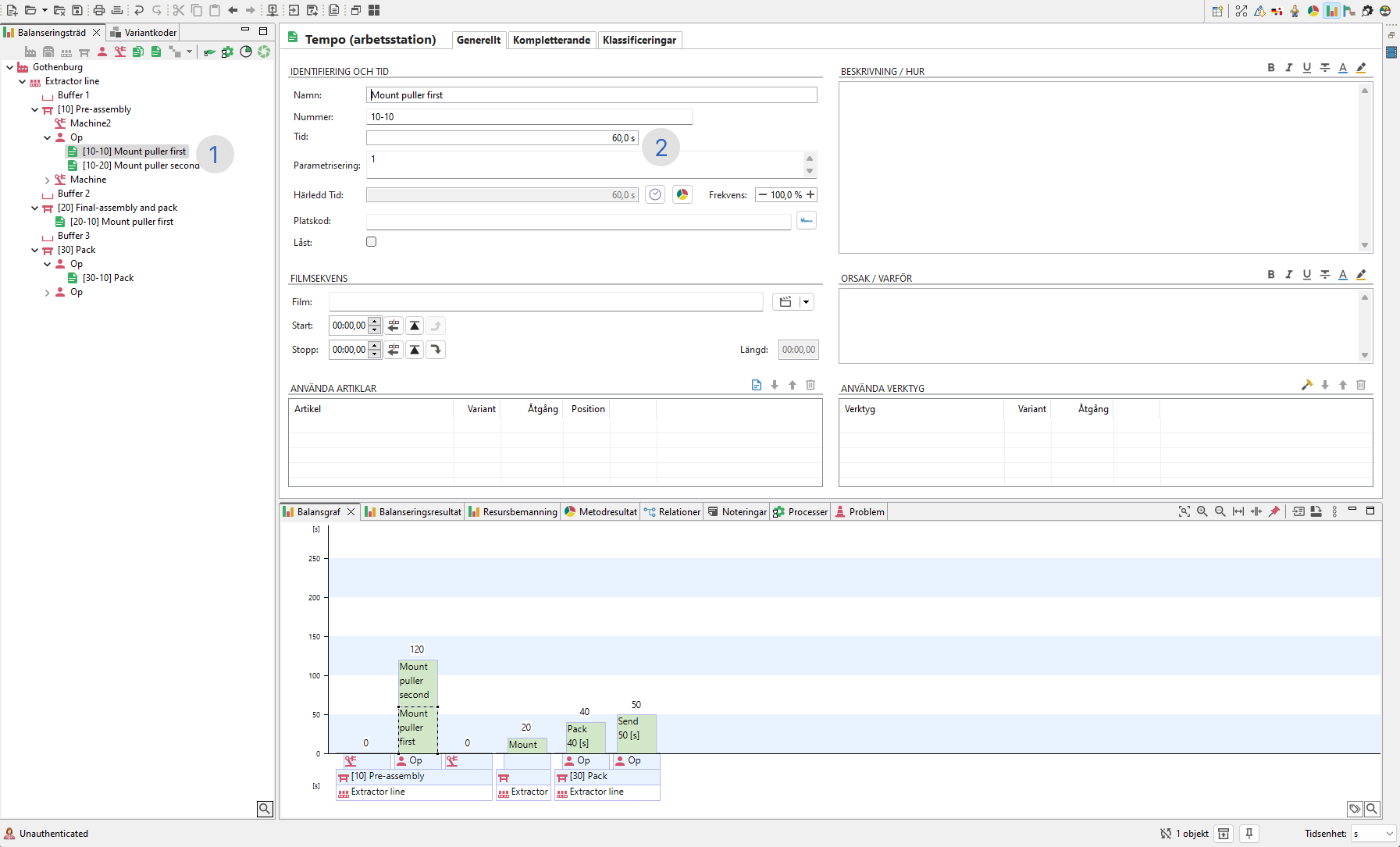The height and width of the screenshot is (847, 1400).
Task: Increase Frekvens with the plus button
Action: coord(810,195)
